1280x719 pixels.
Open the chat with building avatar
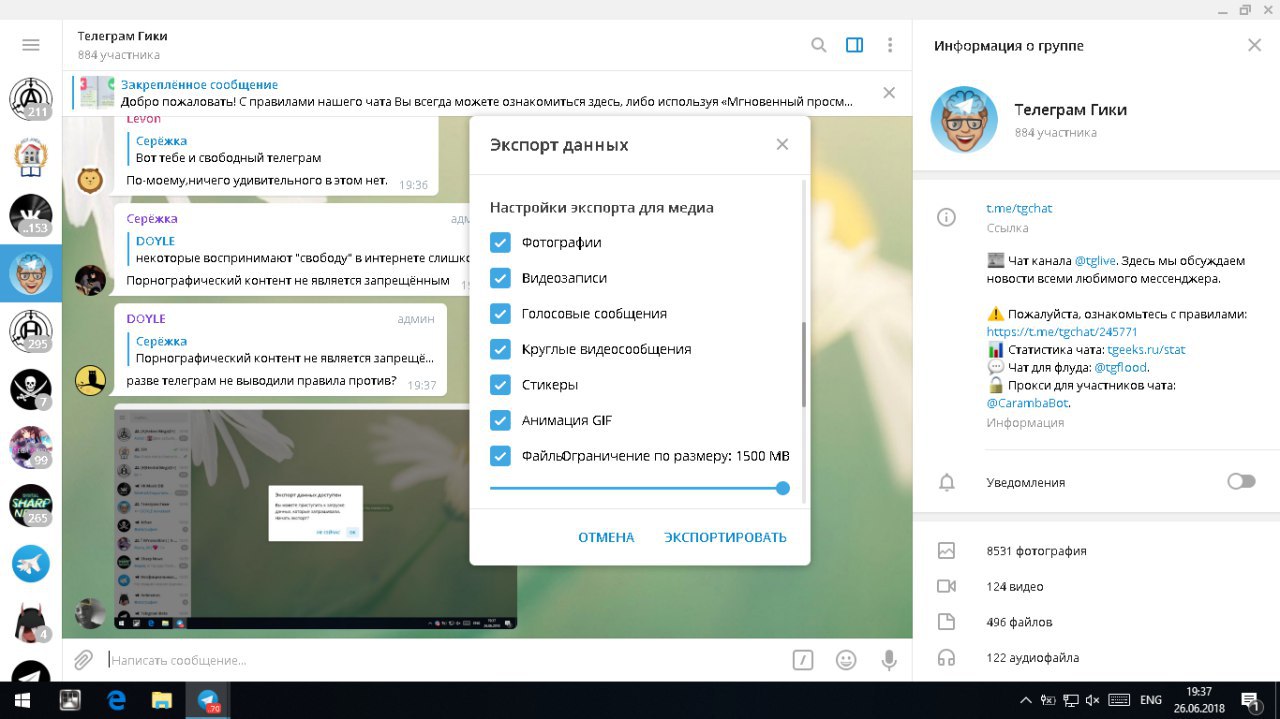tap(30, 156)
